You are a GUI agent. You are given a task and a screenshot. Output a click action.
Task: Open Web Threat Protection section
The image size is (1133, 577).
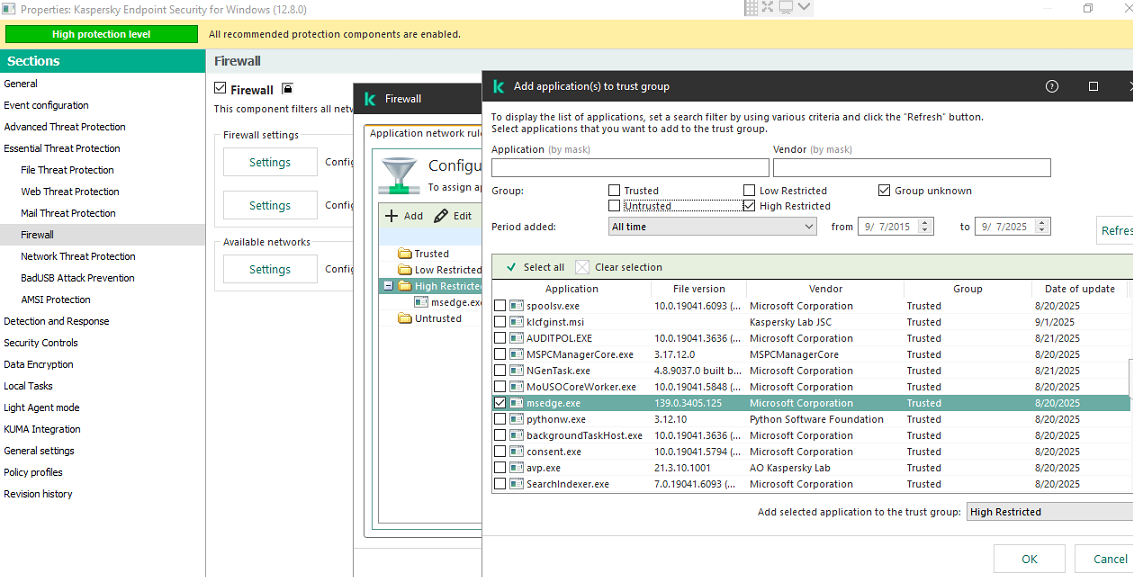70,192
